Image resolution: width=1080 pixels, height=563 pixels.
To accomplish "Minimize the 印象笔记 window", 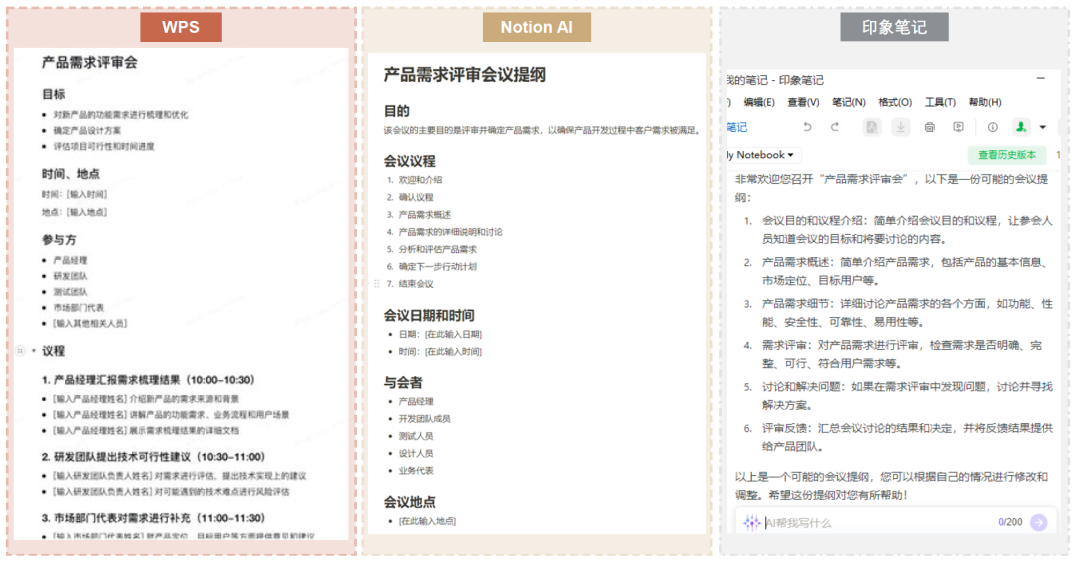I will [1040, 79].
